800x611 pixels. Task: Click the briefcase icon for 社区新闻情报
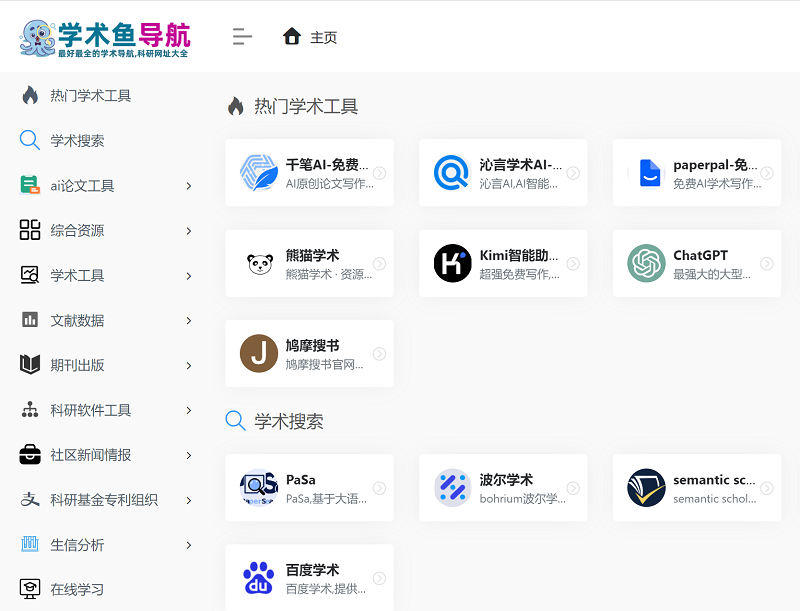30,454
